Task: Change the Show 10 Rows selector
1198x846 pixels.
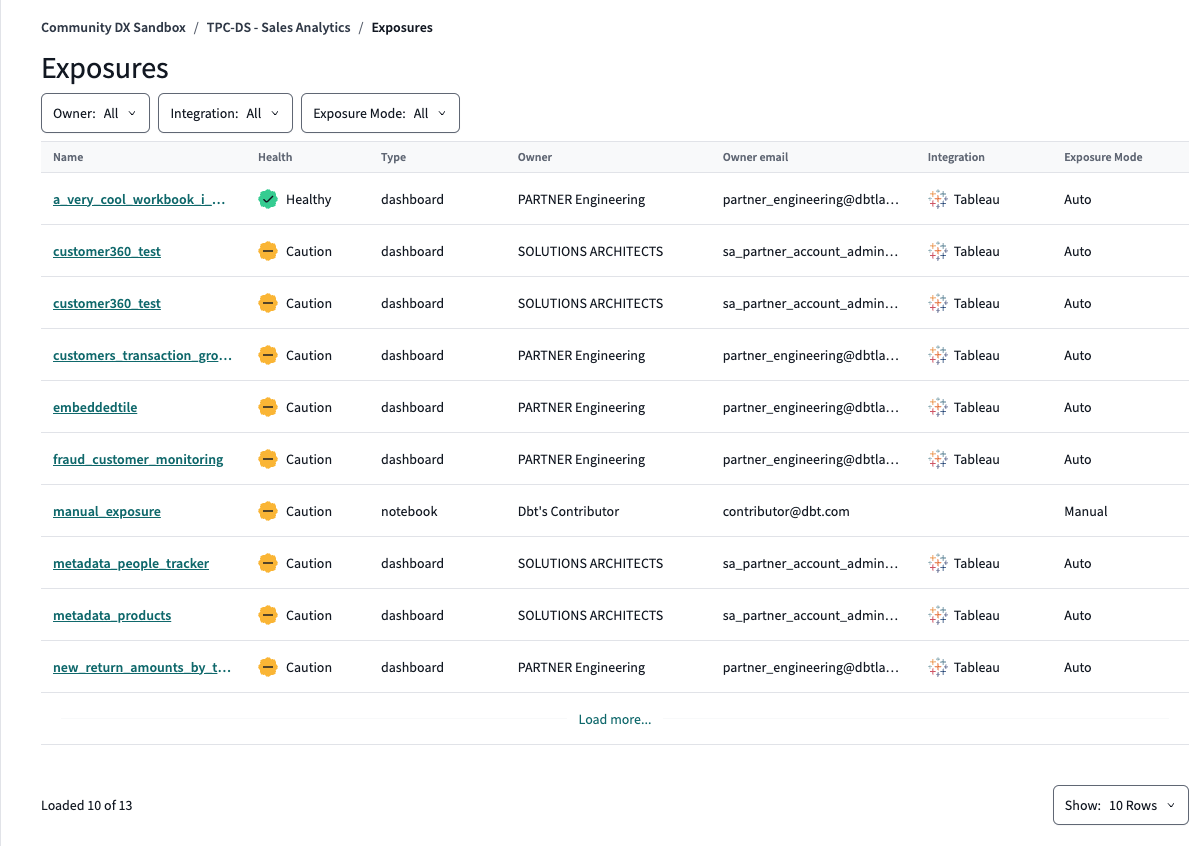Action: (1120, 805)
